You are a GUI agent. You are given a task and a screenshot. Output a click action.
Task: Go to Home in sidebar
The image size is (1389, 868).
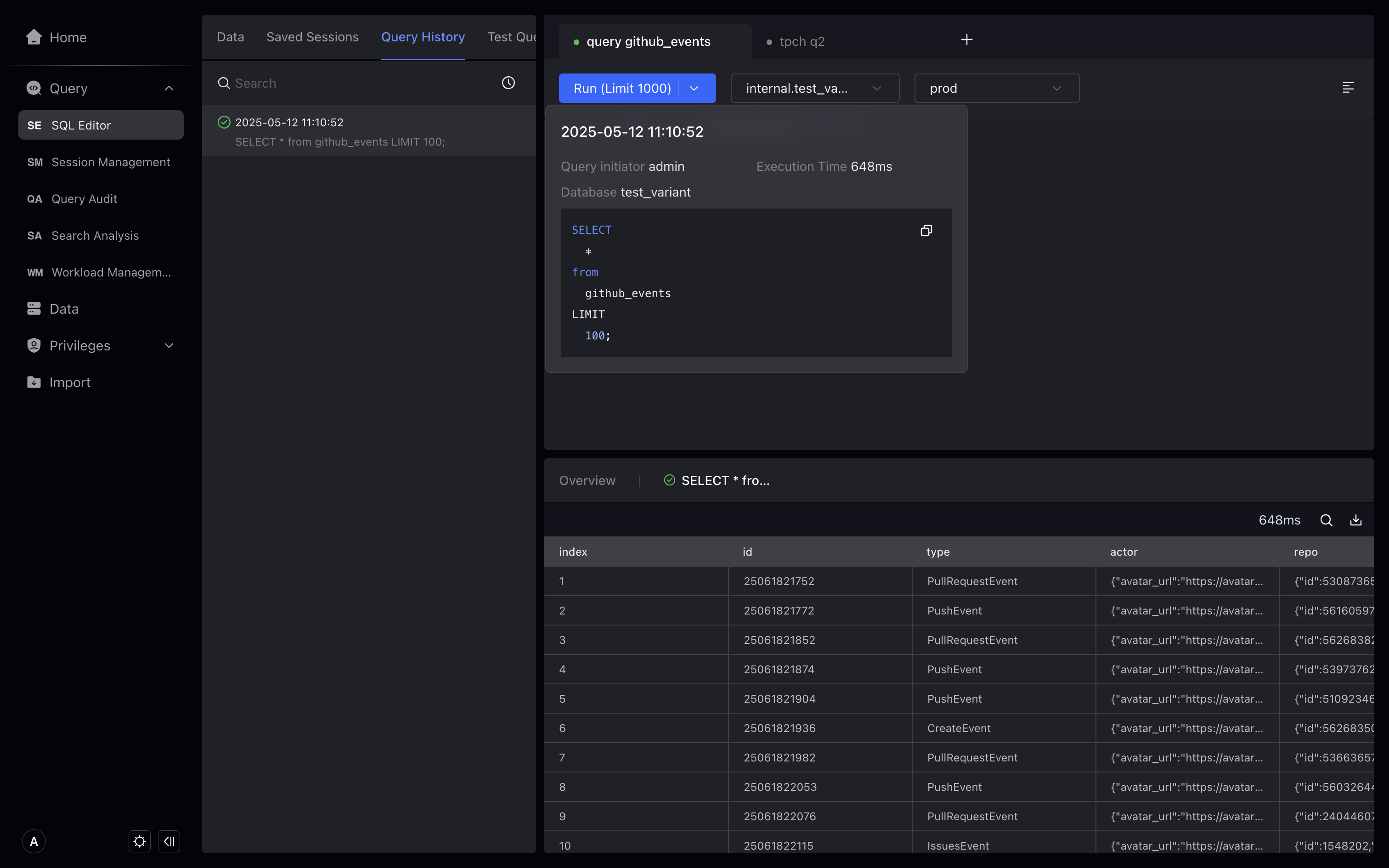tap(56, 37)
